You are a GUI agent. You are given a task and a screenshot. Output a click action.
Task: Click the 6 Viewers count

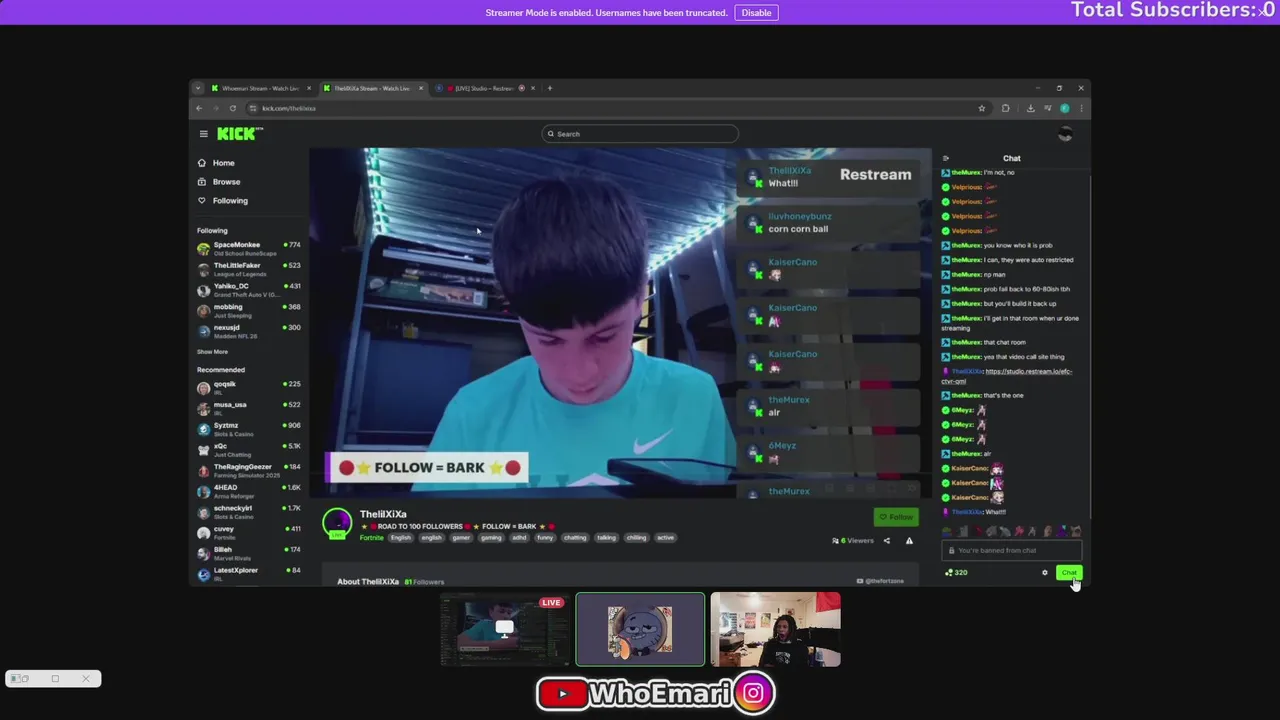pos(853,541)
